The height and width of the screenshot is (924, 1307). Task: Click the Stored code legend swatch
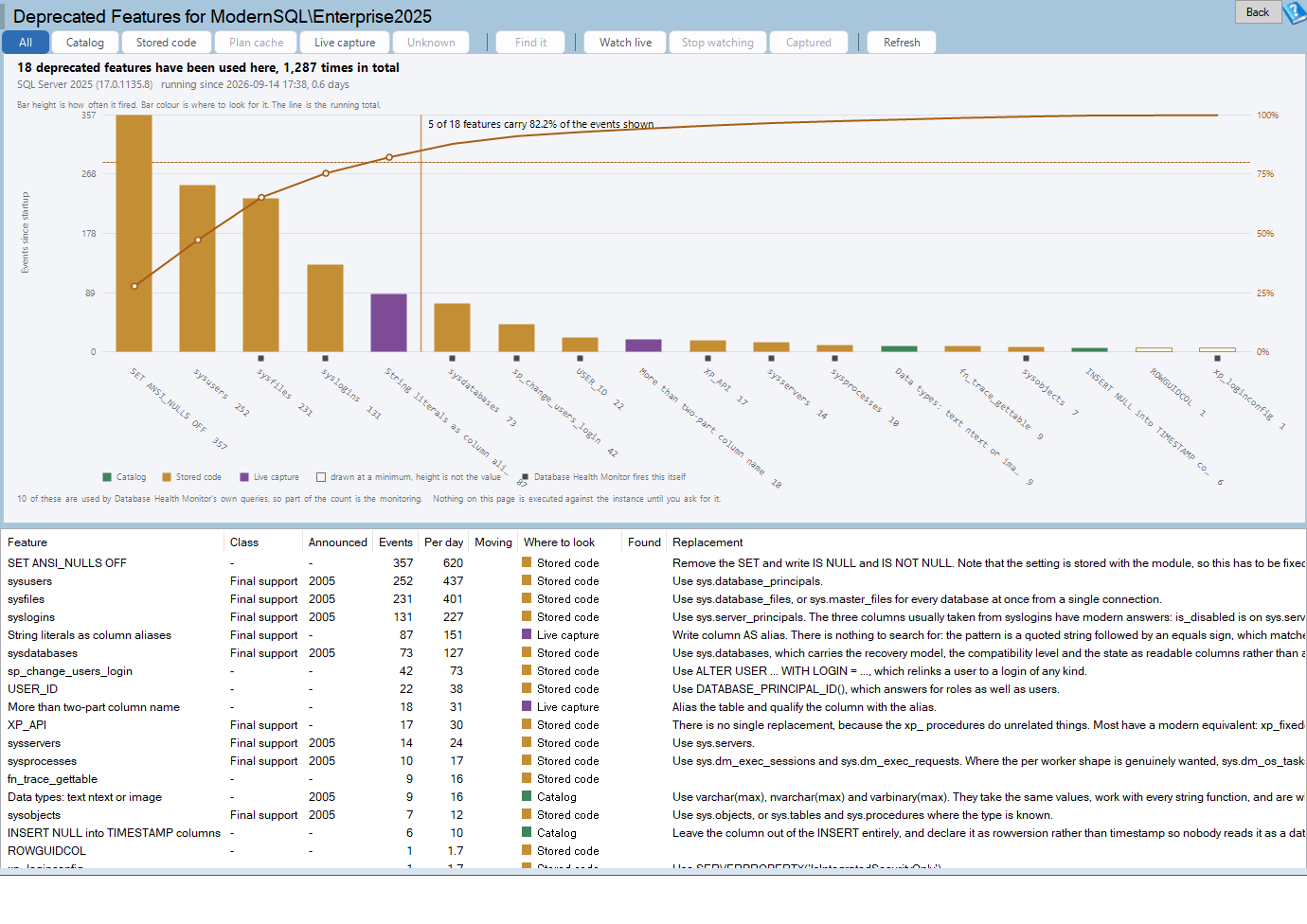click(x=167, y=477)
